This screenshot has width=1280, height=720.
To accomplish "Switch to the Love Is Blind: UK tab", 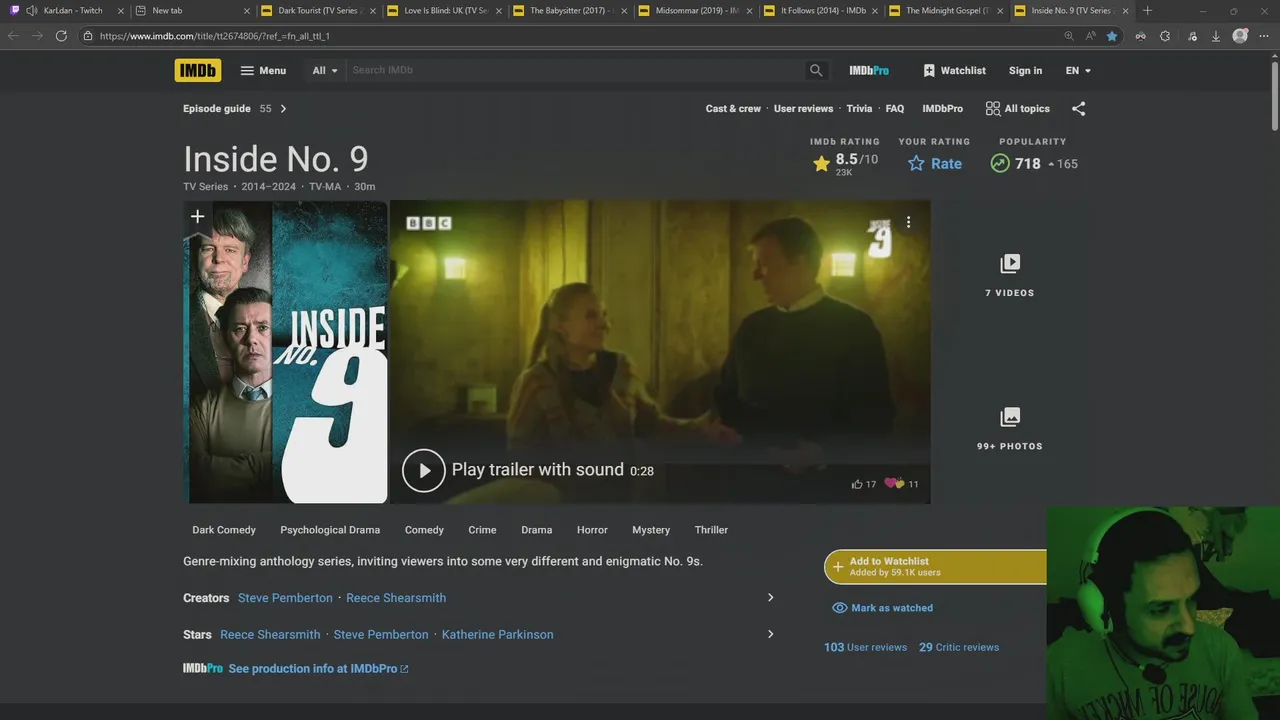I will [444, 10].
